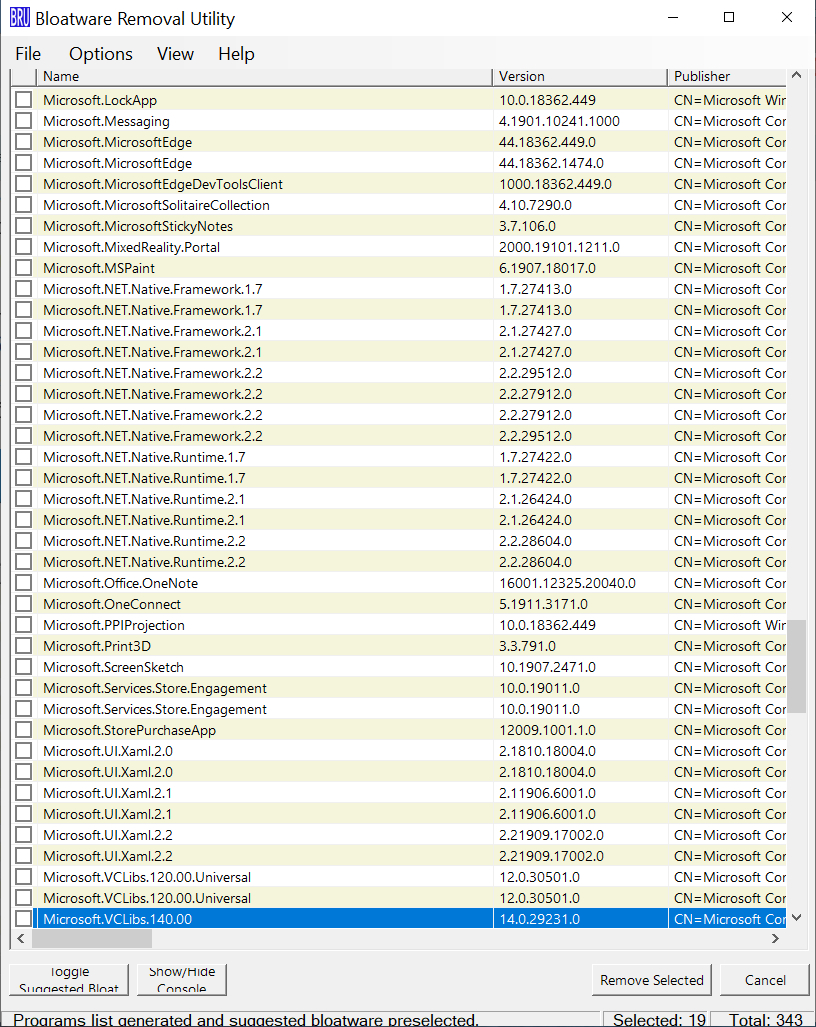The width and height of the screenshot is (816, 1027).
Task: Click the horizontal scrollbar right arrow
Action: tap(776, 939)
